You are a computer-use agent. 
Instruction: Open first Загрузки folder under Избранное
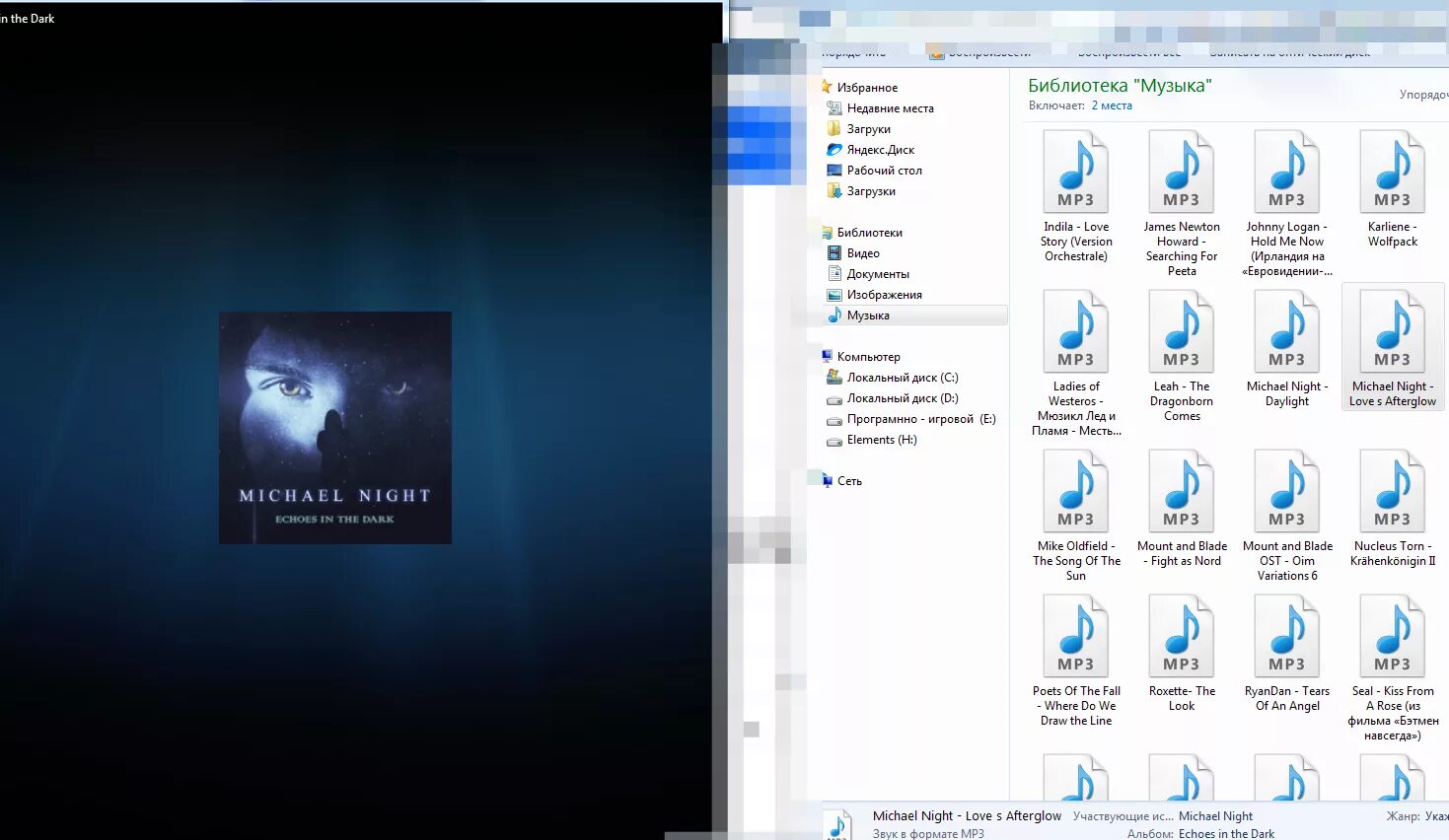pyautogui.click(x=868, y=129)
